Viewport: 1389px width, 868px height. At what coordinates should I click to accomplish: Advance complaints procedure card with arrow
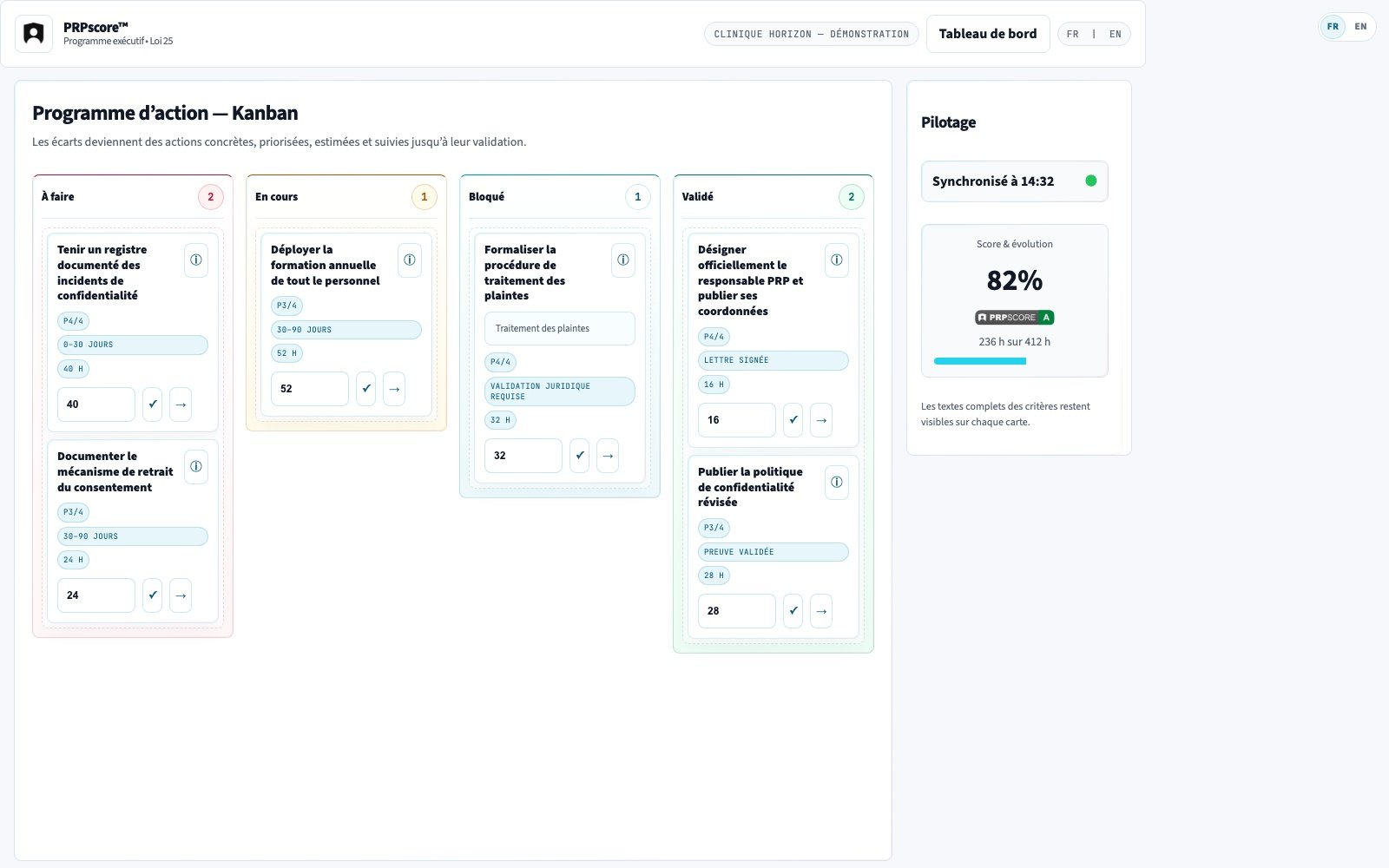(608, 456)
